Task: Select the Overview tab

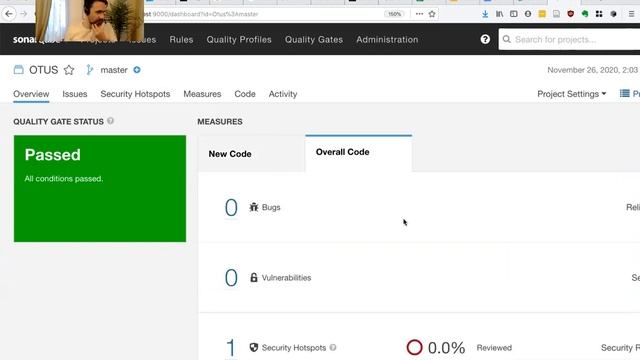Action: pos(31,94)
